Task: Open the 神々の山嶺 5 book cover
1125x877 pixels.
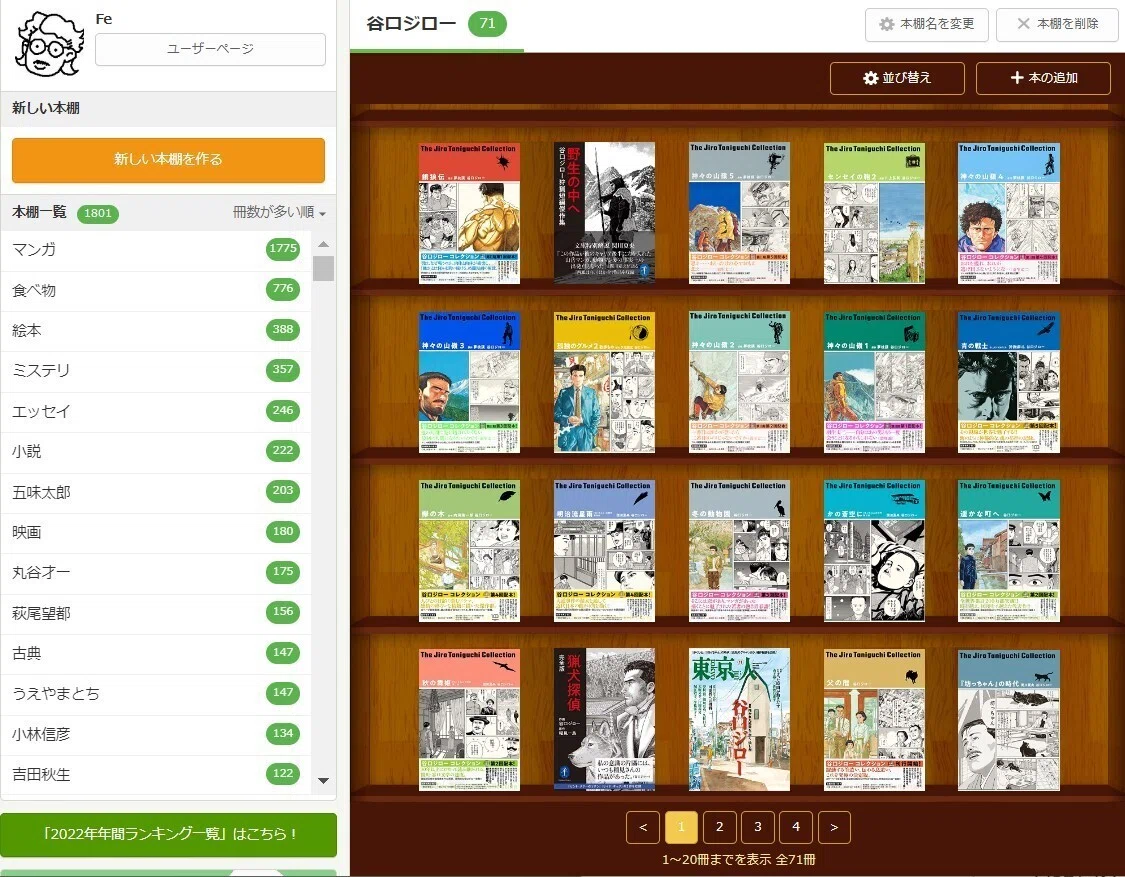Action: pos(739,213)
